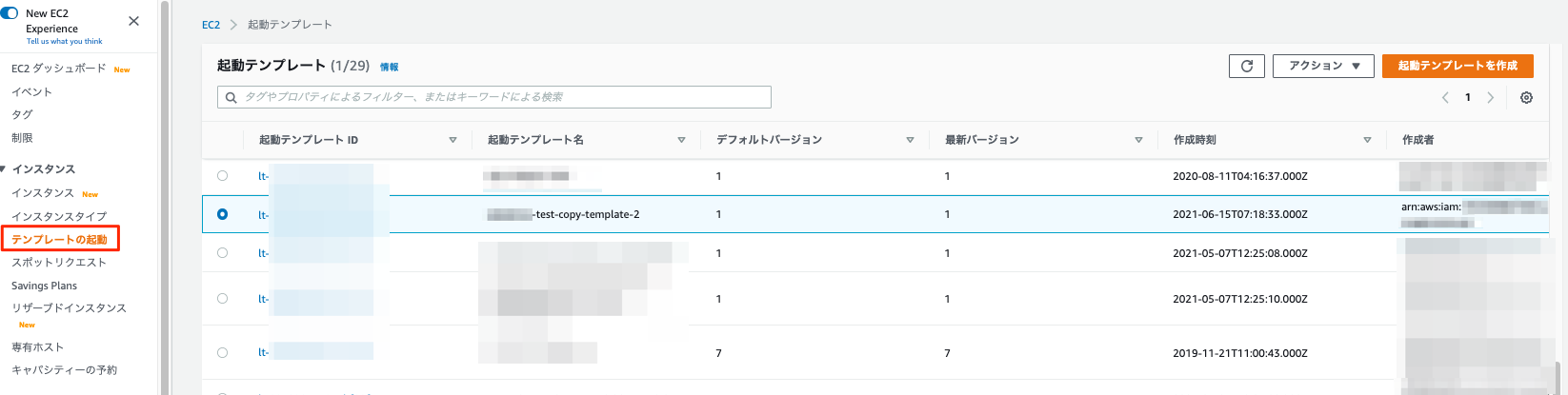
Task: Close the EC2 sidebar navigation panel
Action: point(133,21)
